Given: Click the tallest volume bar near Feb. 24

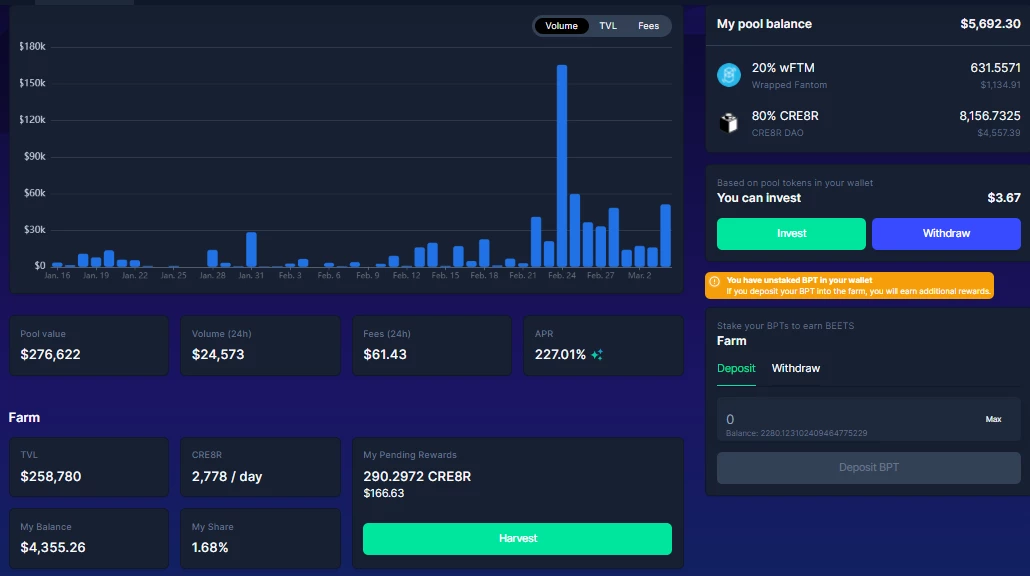Looking at the screenshot, I should point(562,166).
